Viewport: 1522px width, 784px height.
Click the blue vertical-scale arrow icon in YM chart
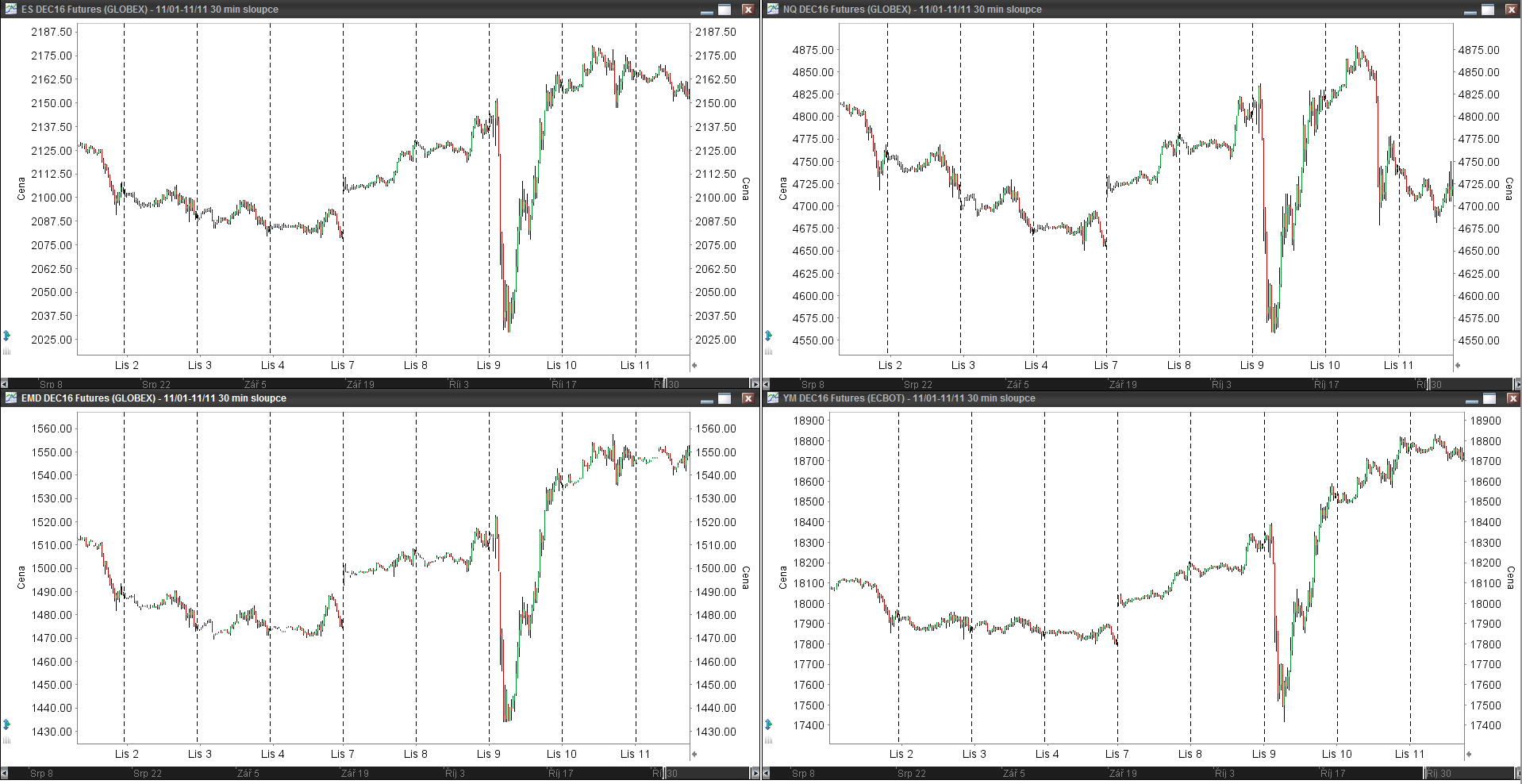(768, 724)
